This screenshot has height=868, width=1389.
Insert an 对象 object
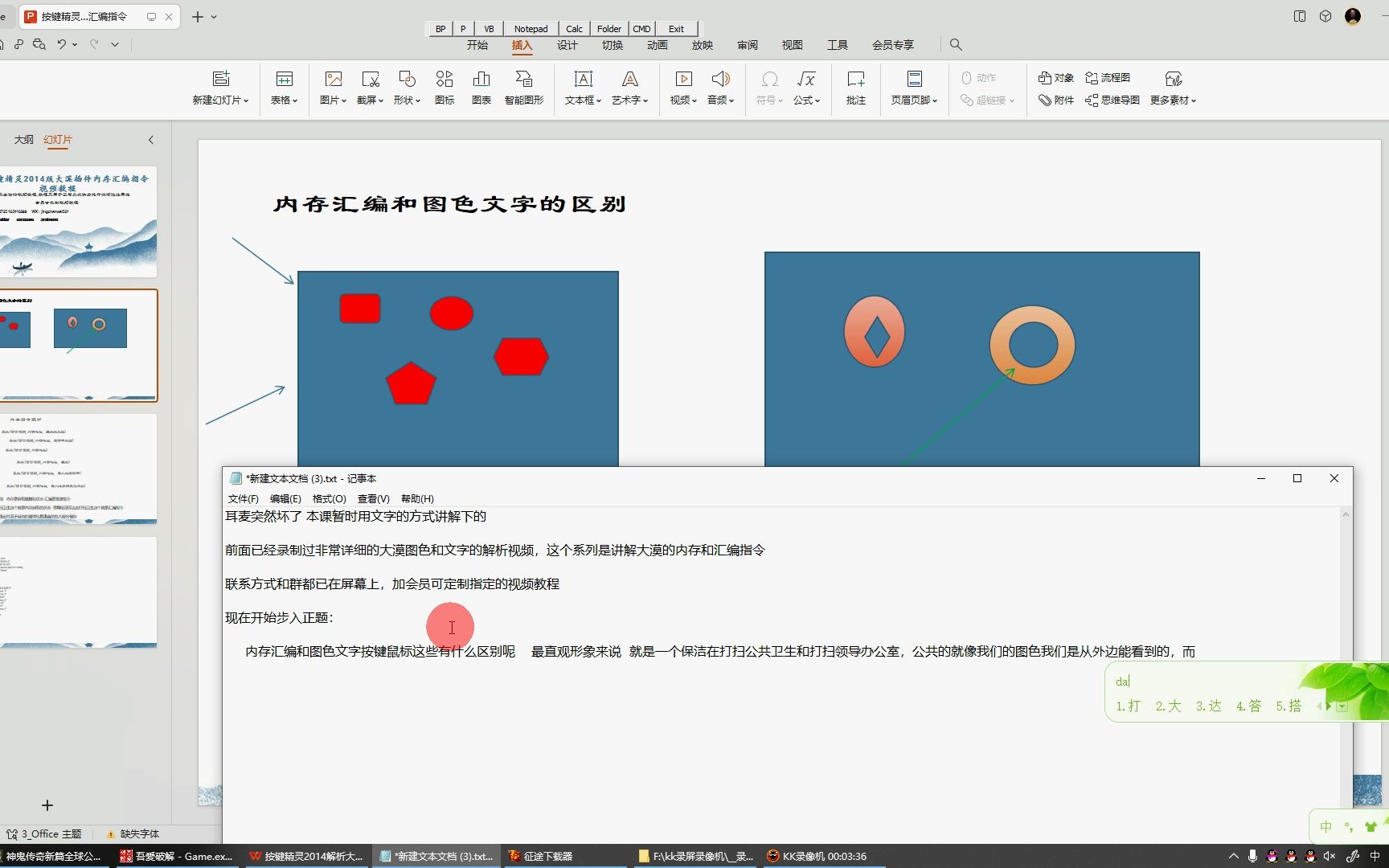[x=1056, y=78]
